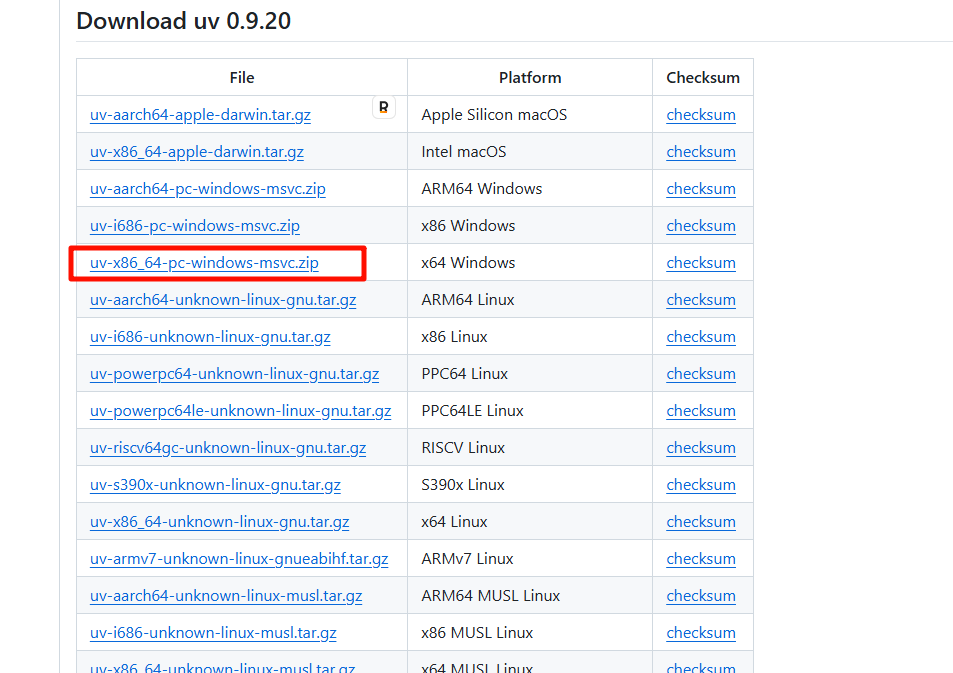Open uv-aarch64-unknown-linux-gnu.tar.gz link
The image size is (953, 673).
(222, 300)
